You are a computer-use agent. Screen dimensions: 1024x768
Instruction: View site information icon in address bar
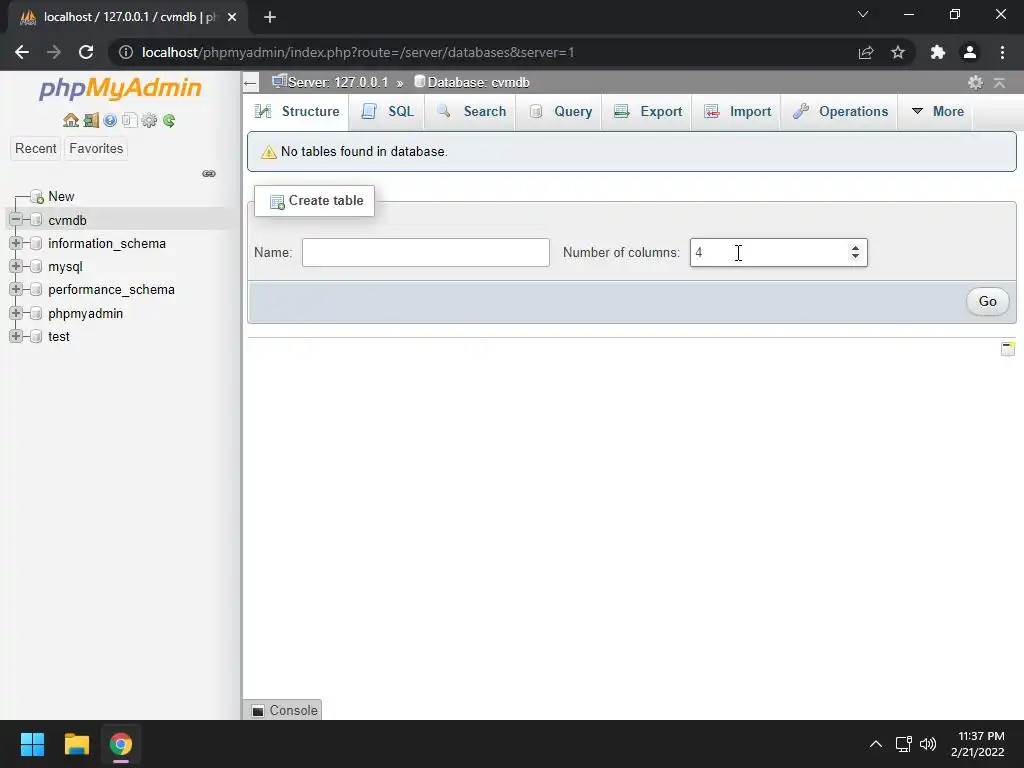tap(126, 52)
